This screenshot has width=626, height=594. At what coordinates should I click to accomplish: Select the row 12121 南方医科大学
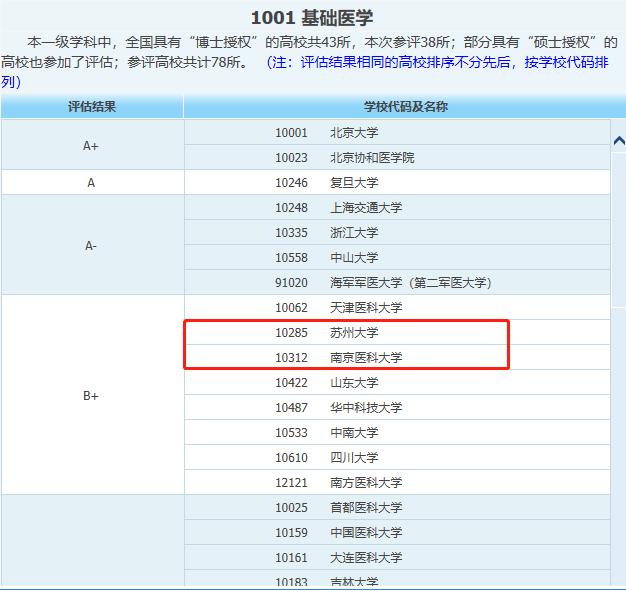pos(397,482)
